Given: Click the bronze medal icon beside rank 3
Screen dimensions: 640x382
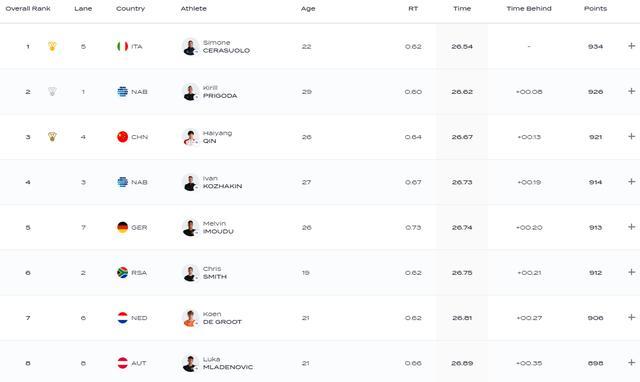Looking at the screenshot, I should 52,137.
